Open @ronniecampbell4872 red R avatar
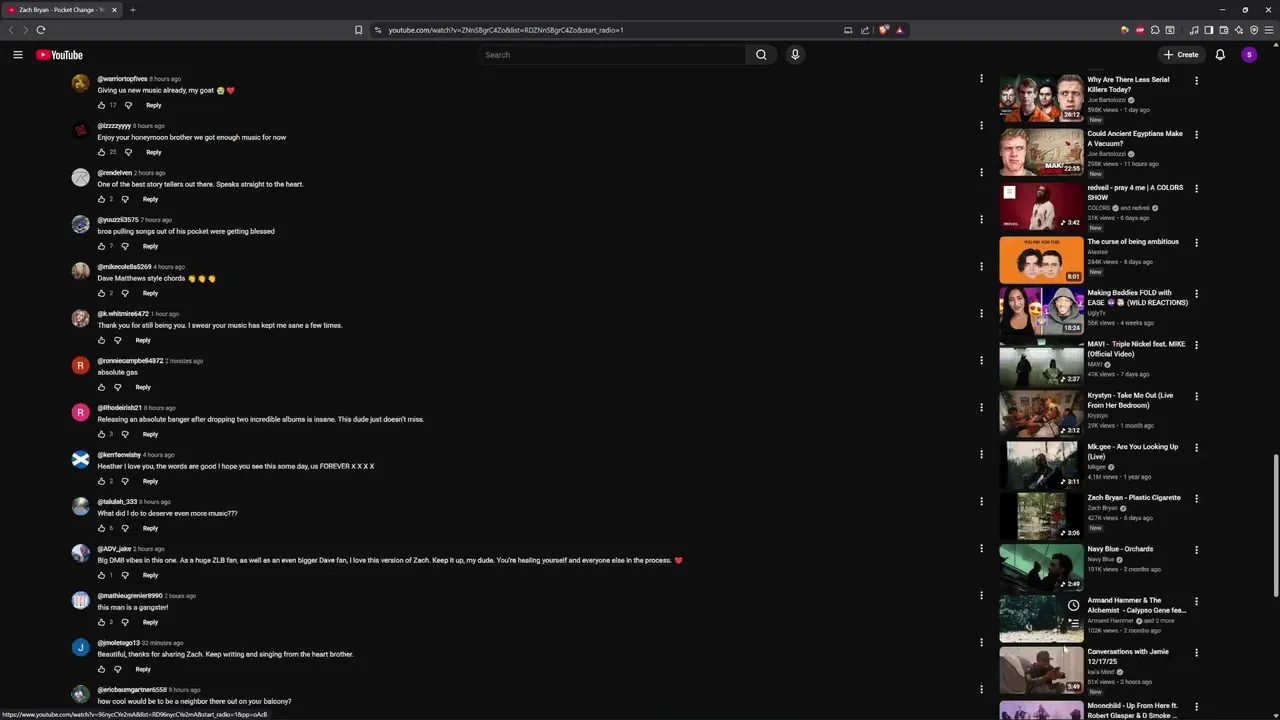The height and width of the screenshot is (720, 1280). 80,365
